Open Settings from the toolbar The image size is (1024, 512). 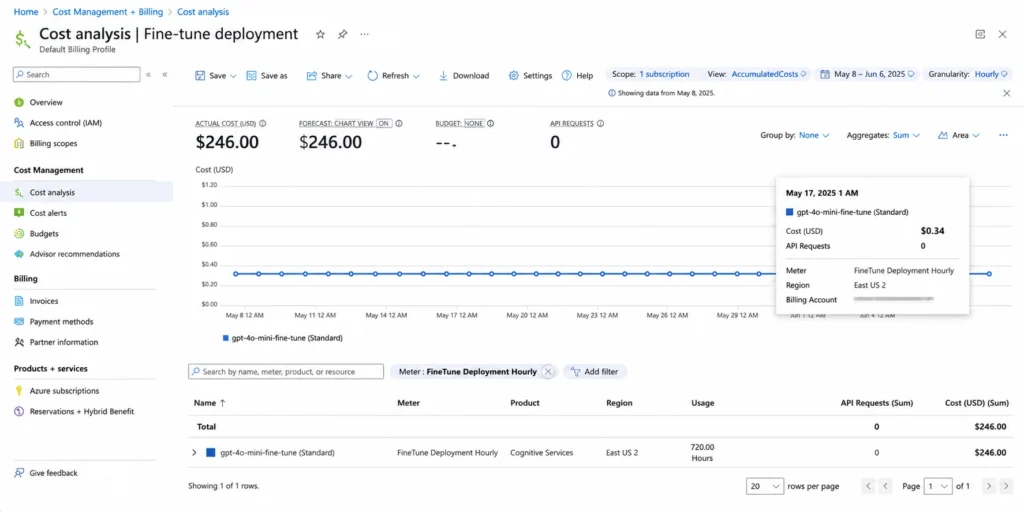530,76
